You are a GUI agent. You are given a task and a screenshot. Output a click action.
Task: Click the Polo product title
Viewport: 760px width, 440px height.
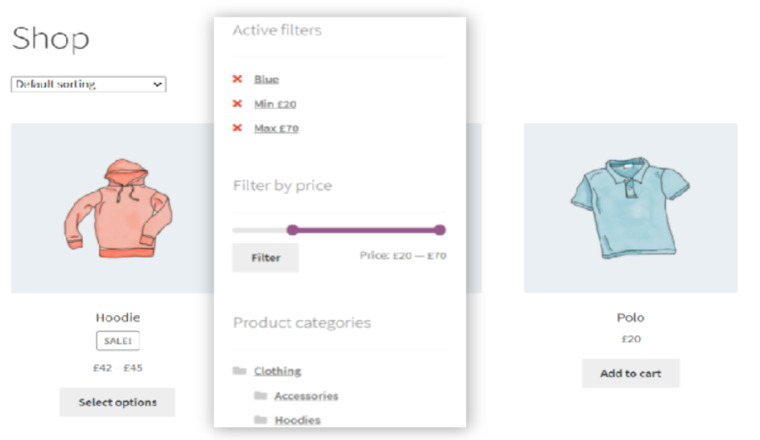click(x=630, y=317)
